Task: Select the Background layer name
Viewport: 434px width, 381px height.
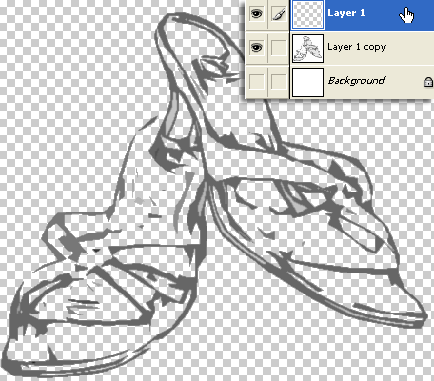Action: [357, 81]
